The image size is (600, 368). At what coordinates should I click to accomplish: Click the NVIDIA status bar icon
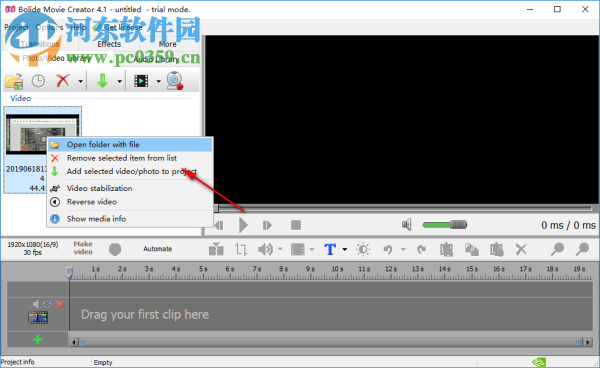(539, 362)
